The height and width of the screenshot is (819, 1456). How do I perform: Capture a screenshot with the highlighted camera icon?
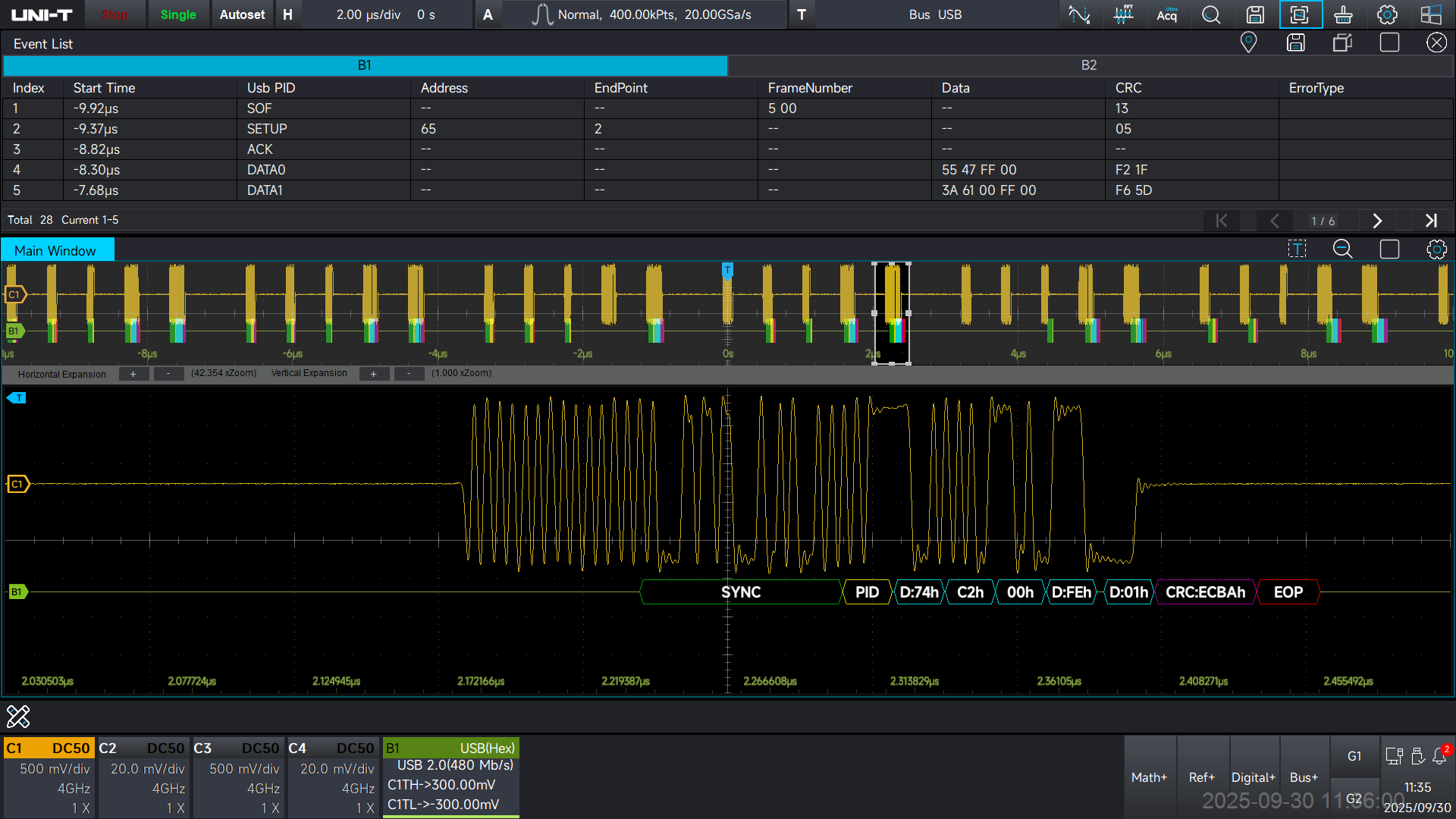[x=1300, y=14]
